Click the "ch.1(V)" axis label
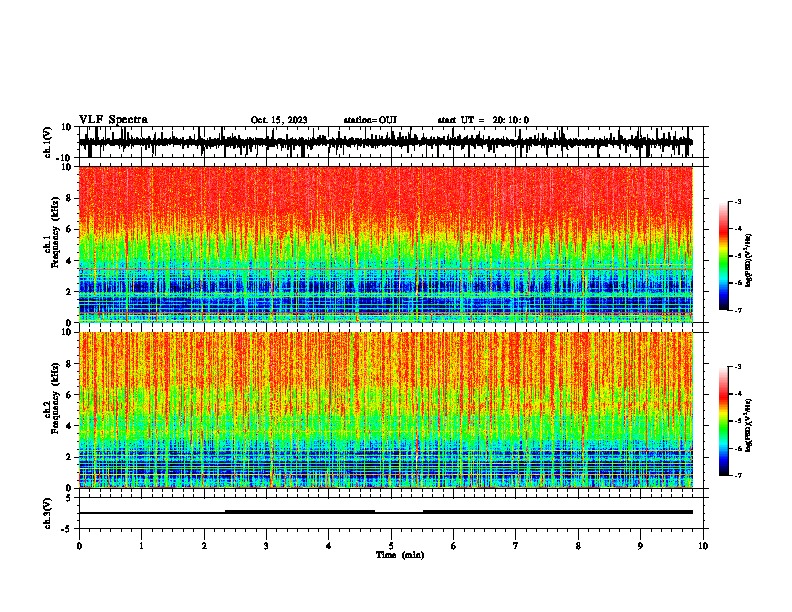Viewport: 792px width, 612px height. [48, 142]
